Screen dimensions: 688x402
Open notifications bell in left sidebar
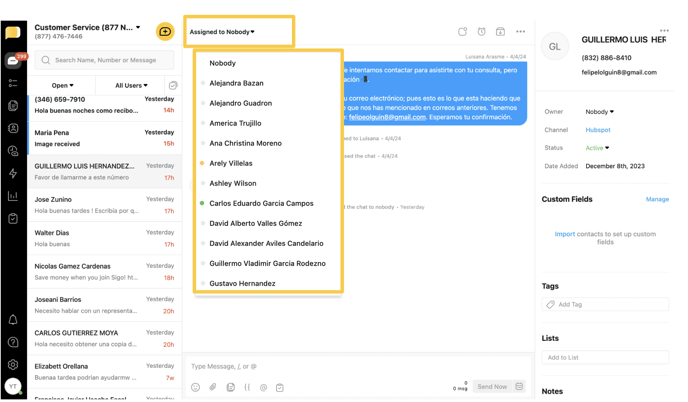click(13, 320)
